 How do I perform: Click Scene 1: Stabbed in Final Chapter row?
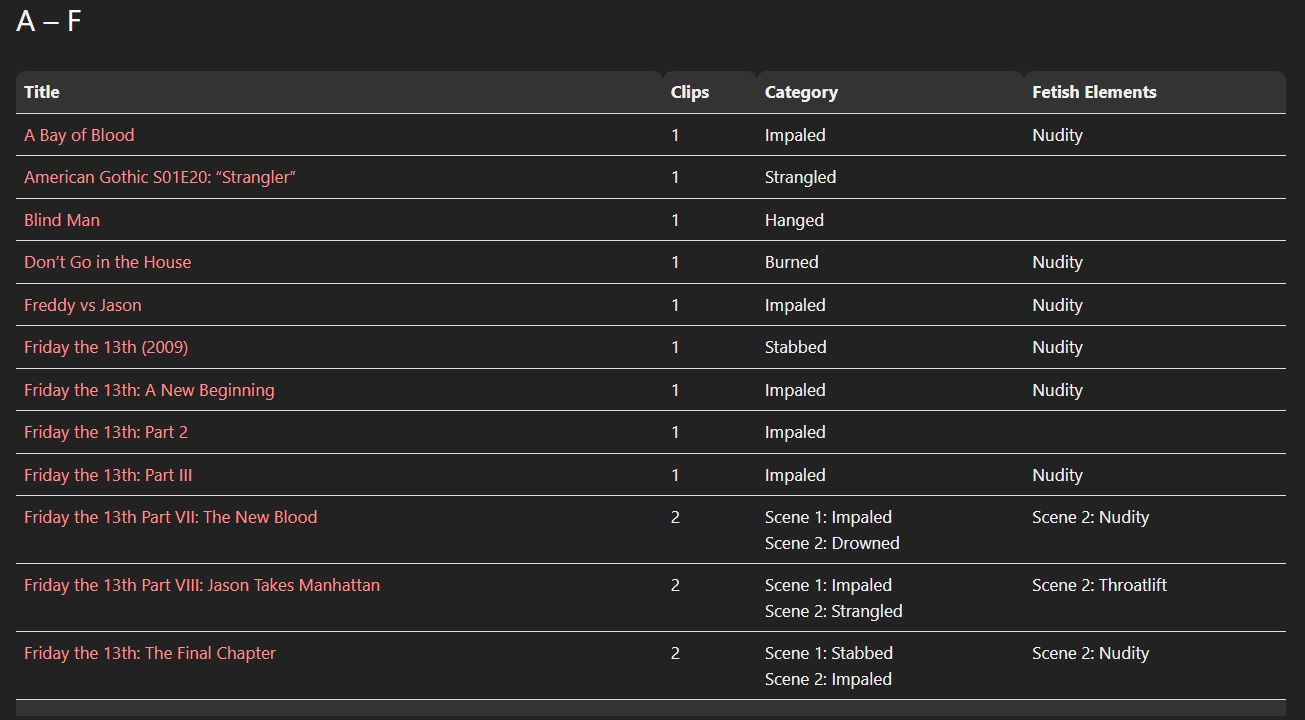click(x=829, y=653)
